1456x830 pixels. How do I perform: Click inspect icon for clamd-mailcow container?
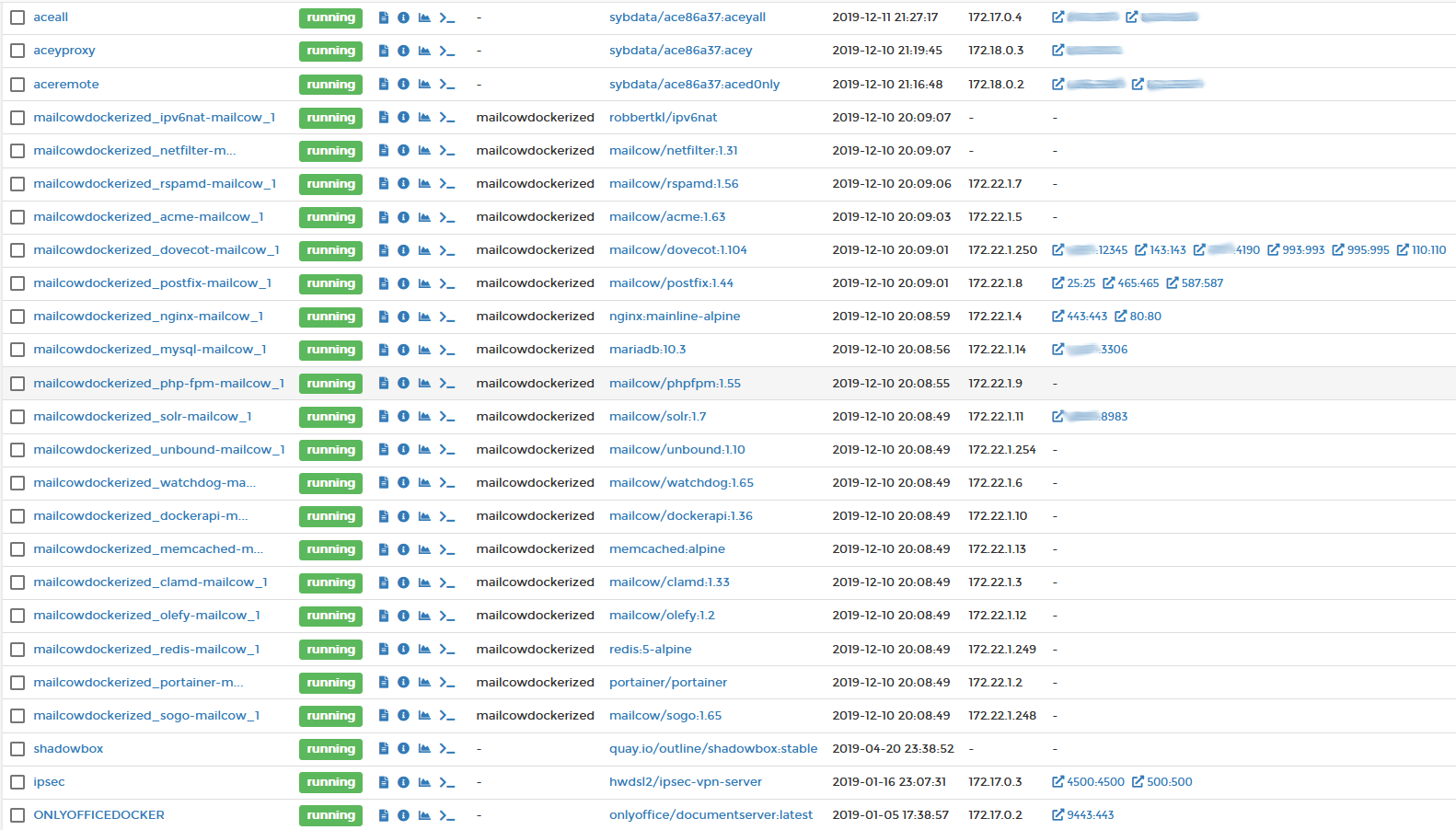click(403, 582)
